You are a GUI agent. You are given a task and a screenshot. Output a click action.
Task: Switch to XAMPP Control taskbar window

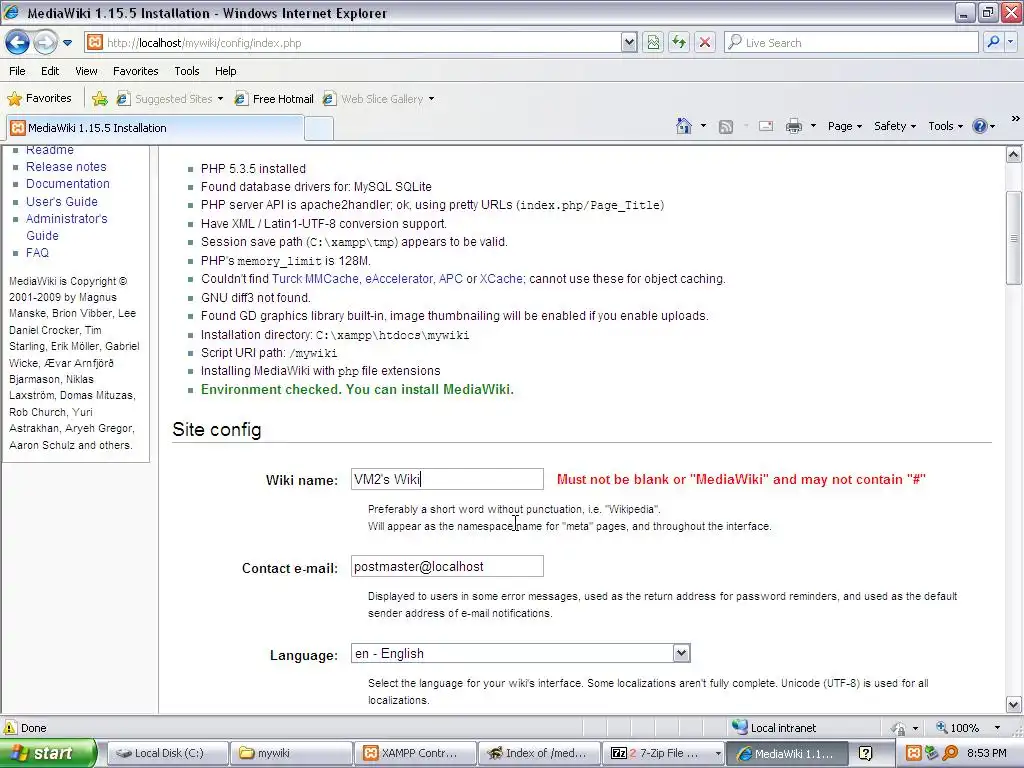415,753
